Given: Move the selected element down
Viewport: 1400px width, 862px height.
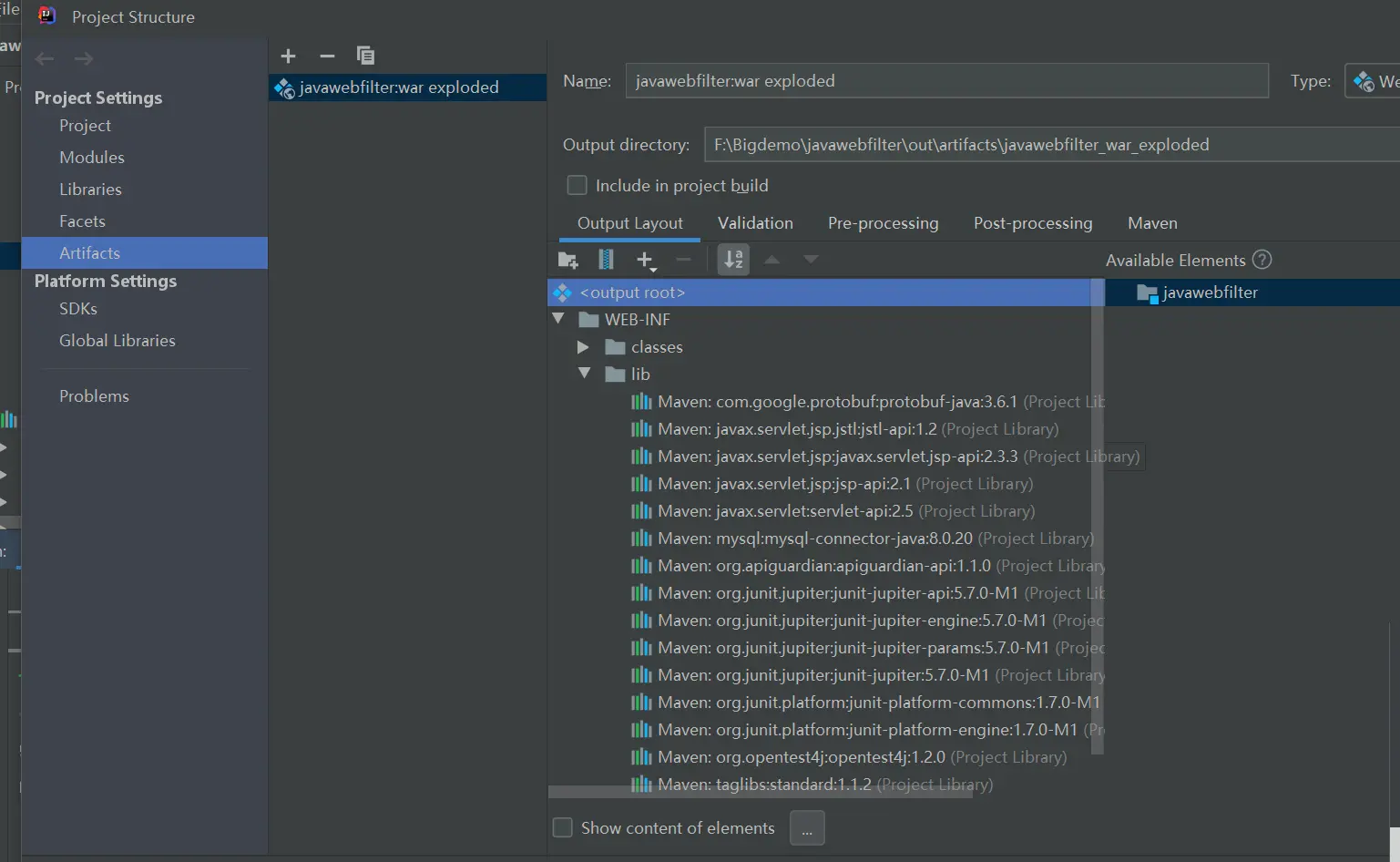Looking at the screenshot, I should pyautogui.click(x=811, y=261).
